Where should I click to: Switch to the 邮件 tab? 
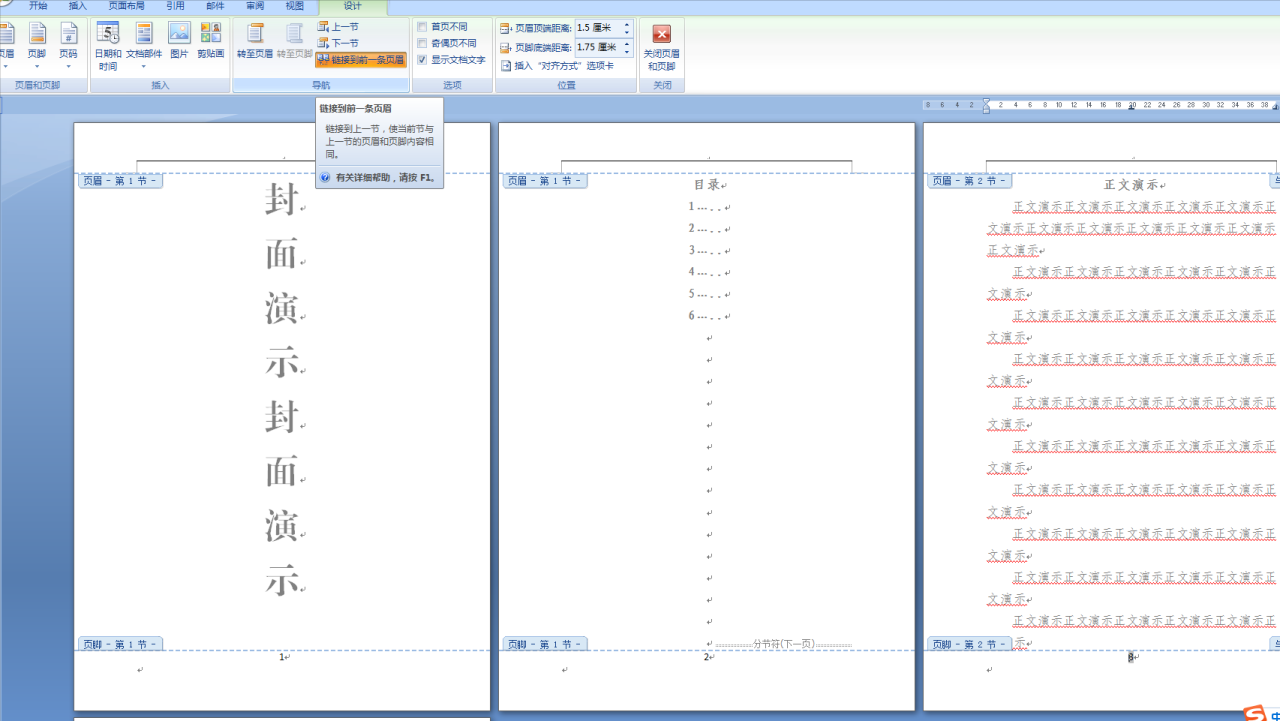coord(216,6)
